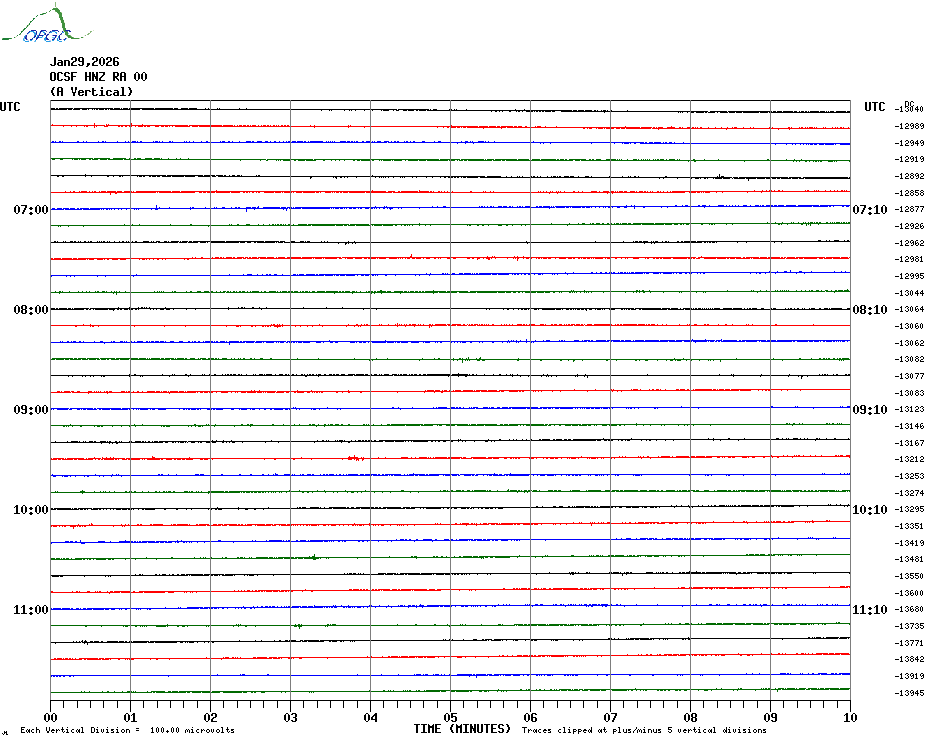Click the 07 minute tick label
Screen dimensions: 930x744
coord(610,717)
